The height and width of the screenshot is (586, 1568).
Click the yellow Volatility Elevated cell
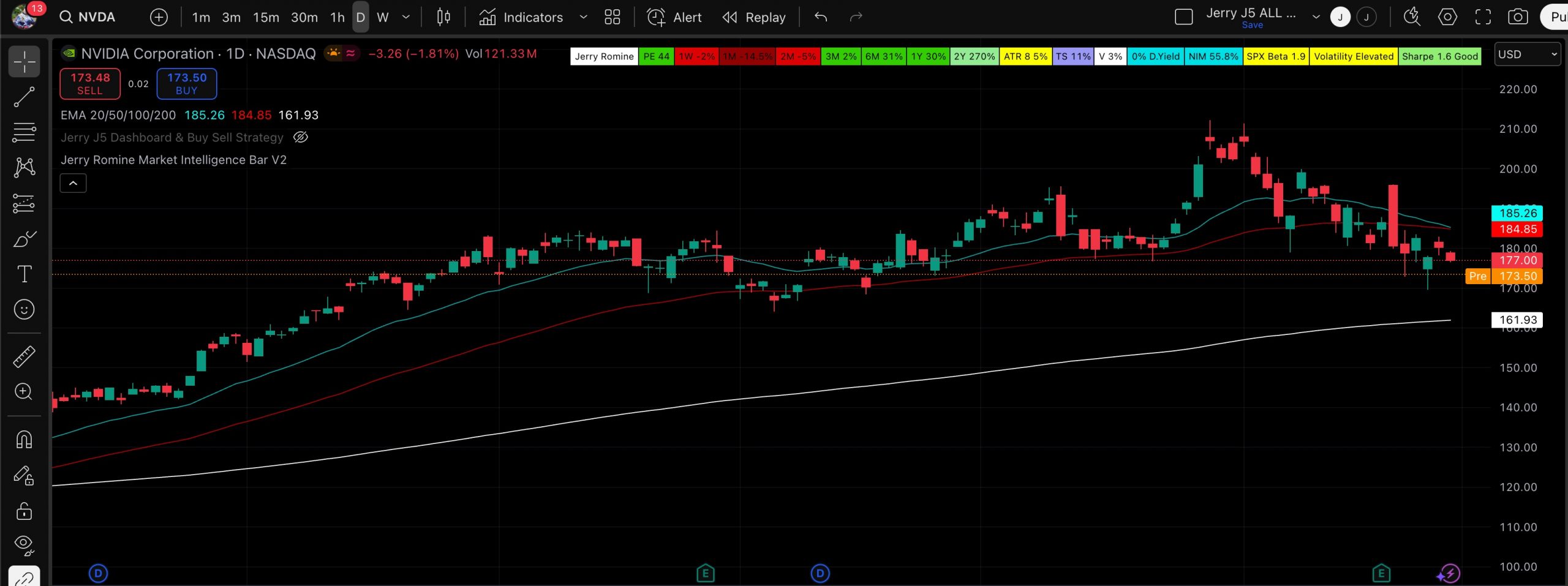[x=1353, y=56]
